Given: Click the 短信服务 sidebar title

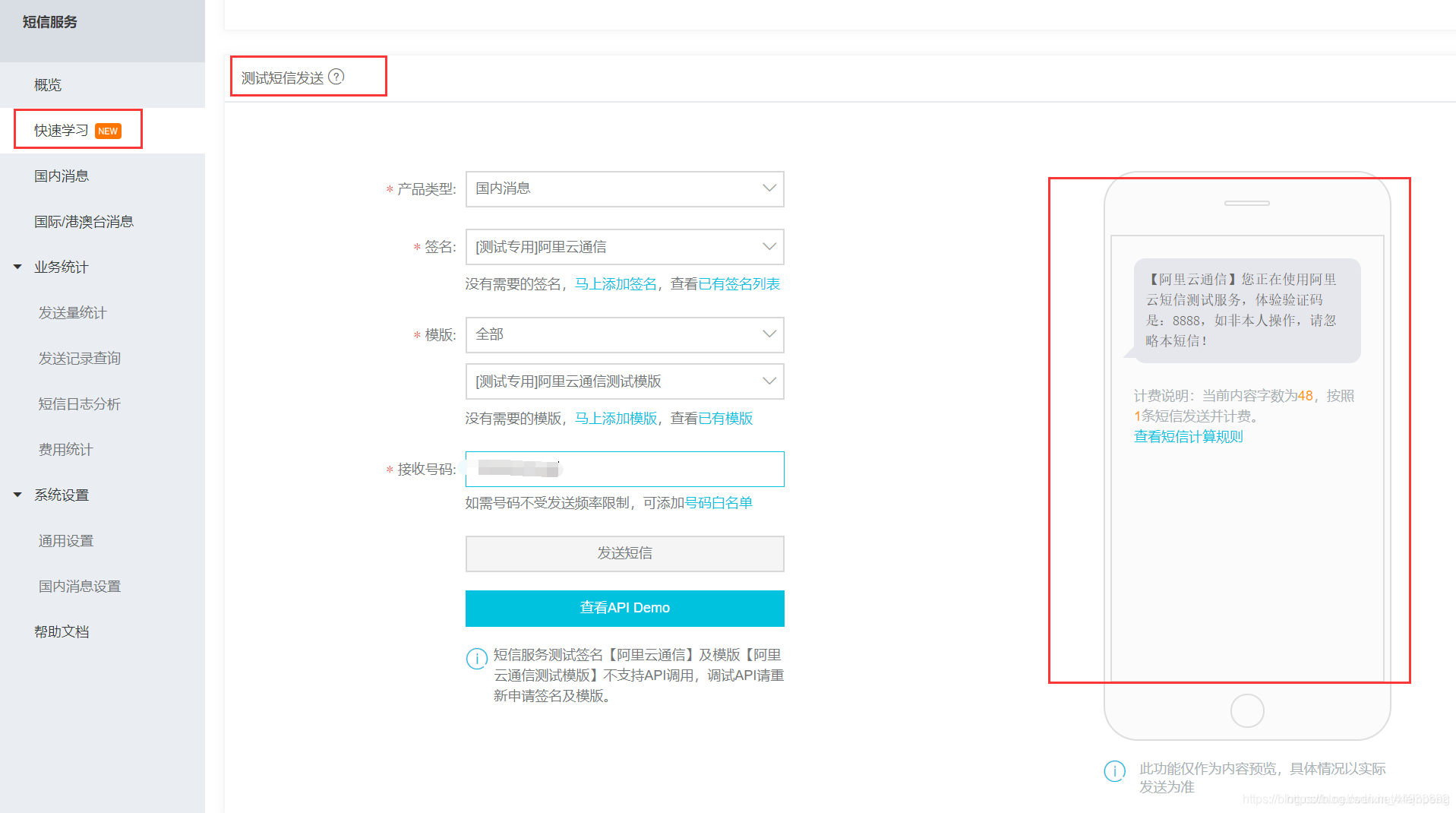Looking at the screenshot, I should tap(50, 22).
